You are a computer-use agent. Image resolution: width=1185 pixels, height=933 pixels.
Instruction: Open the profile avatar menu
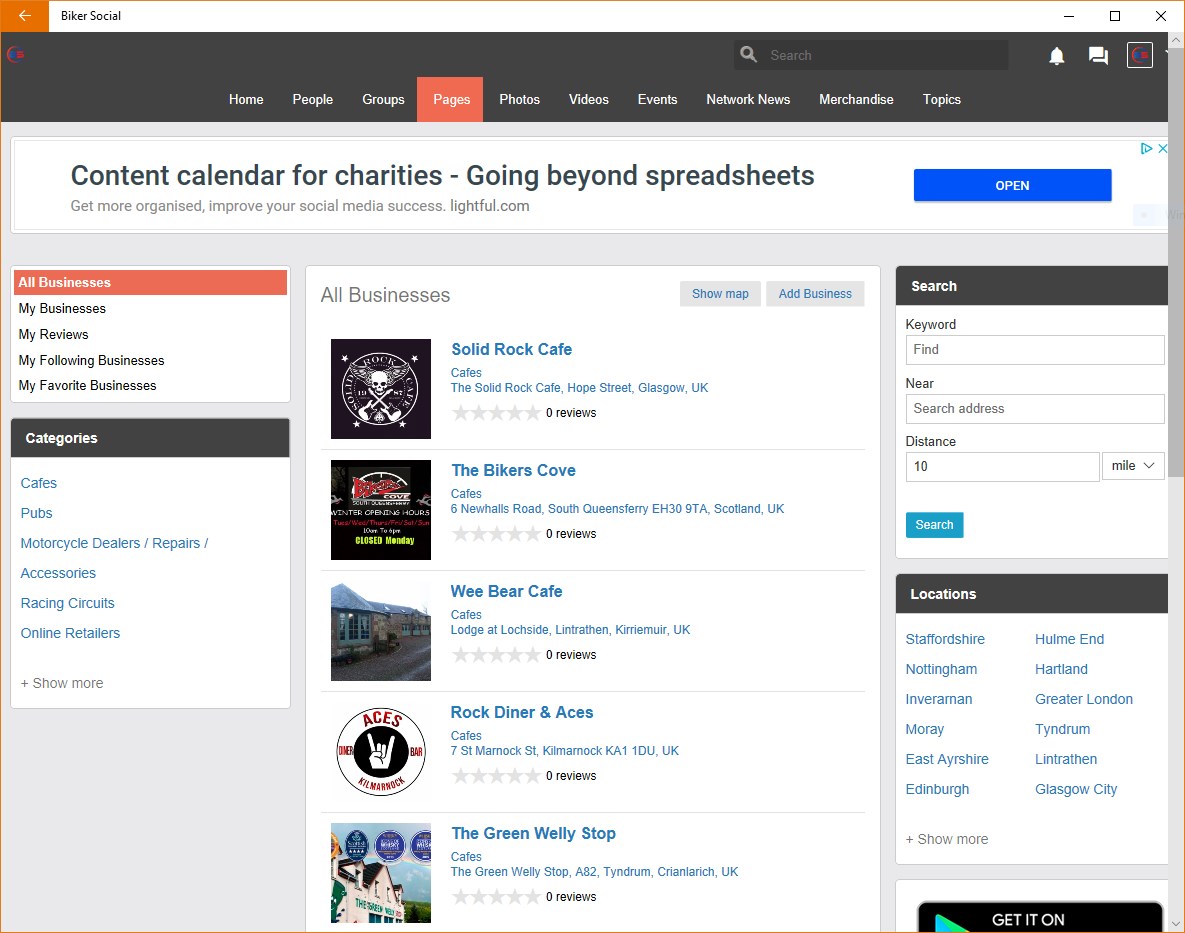pos(1140,55)
